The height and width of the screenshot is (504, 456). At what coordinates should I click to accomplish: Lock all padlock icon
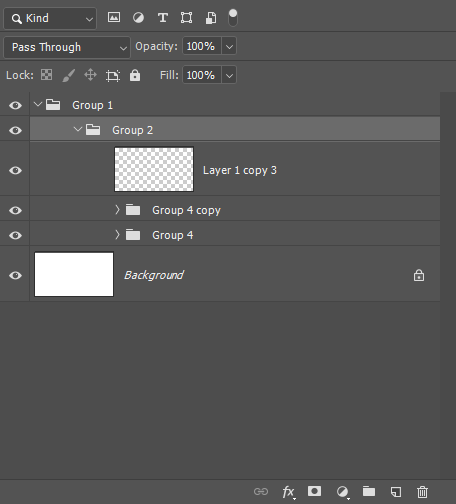(135, 75)
